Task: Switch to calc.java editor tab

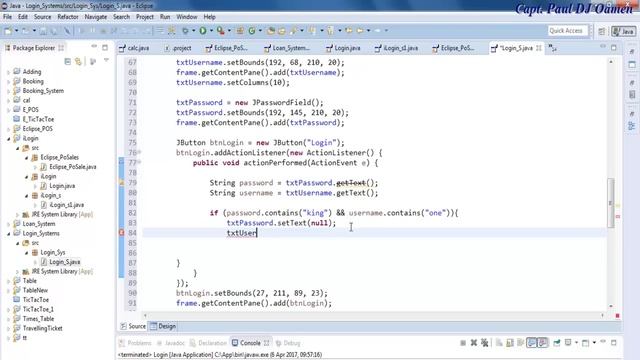Action: click(x=135, y=48)
